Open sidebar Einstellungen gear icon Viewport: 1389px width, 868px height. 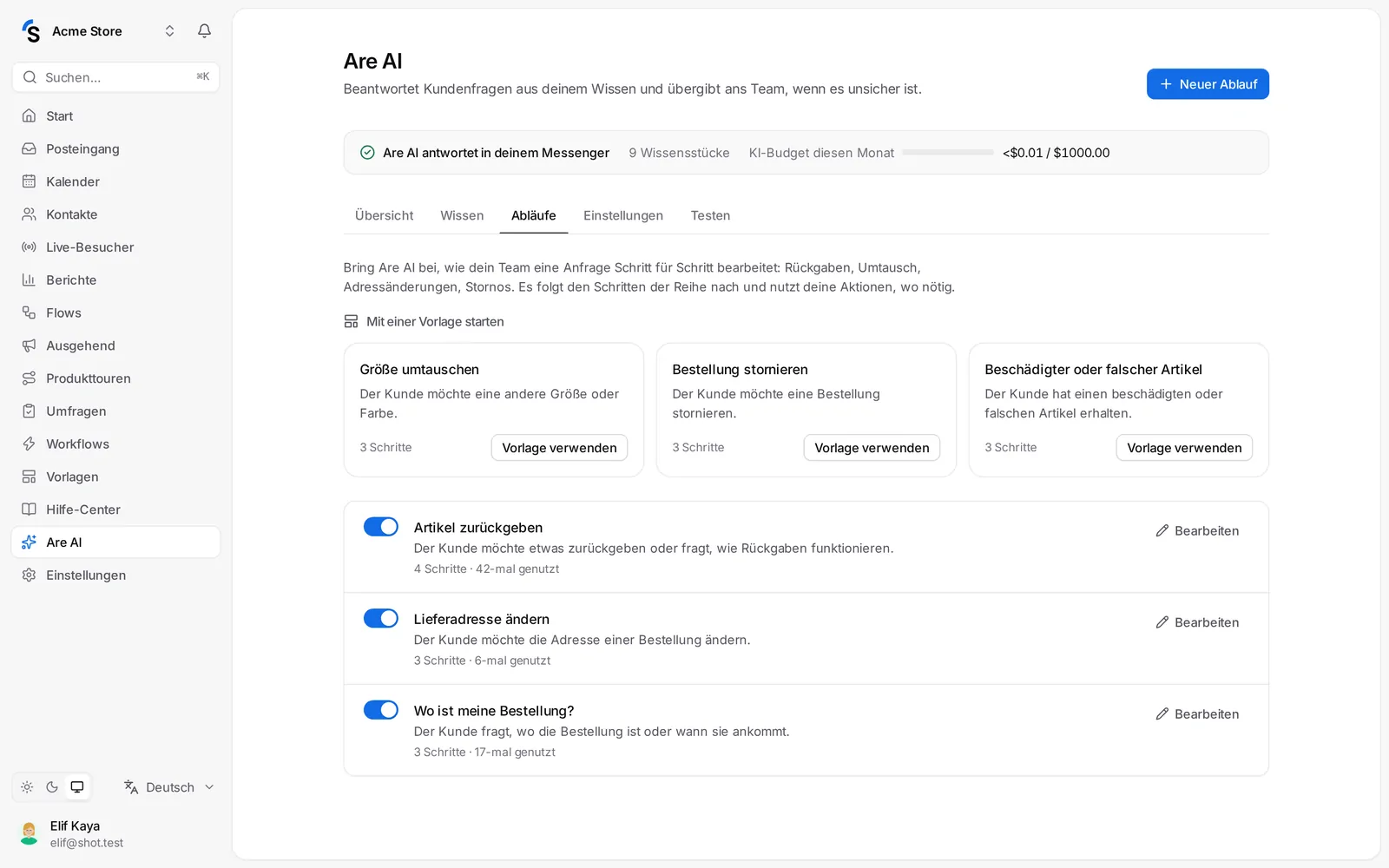29,575
